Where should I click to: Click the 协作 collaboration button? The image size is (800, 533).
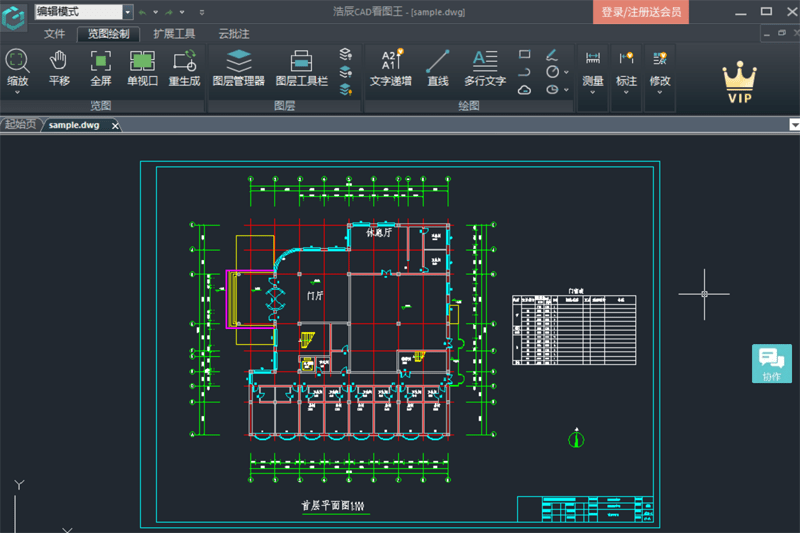click(x=771, y=364)
